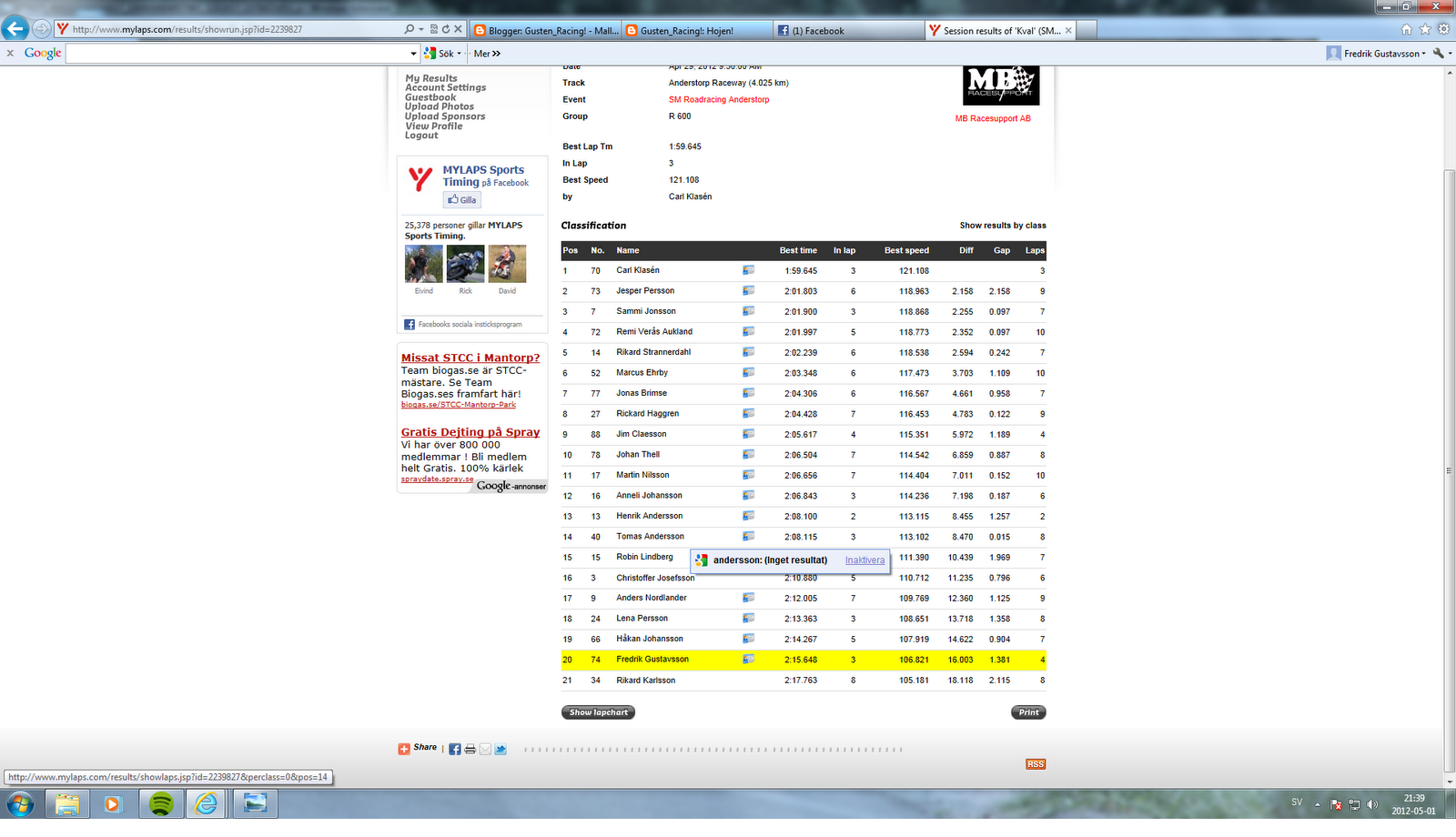The width and height of the screenshot is (1456, 837).
Task: Open lap details icon for Jesper Persson
Action: click(748, 291)
